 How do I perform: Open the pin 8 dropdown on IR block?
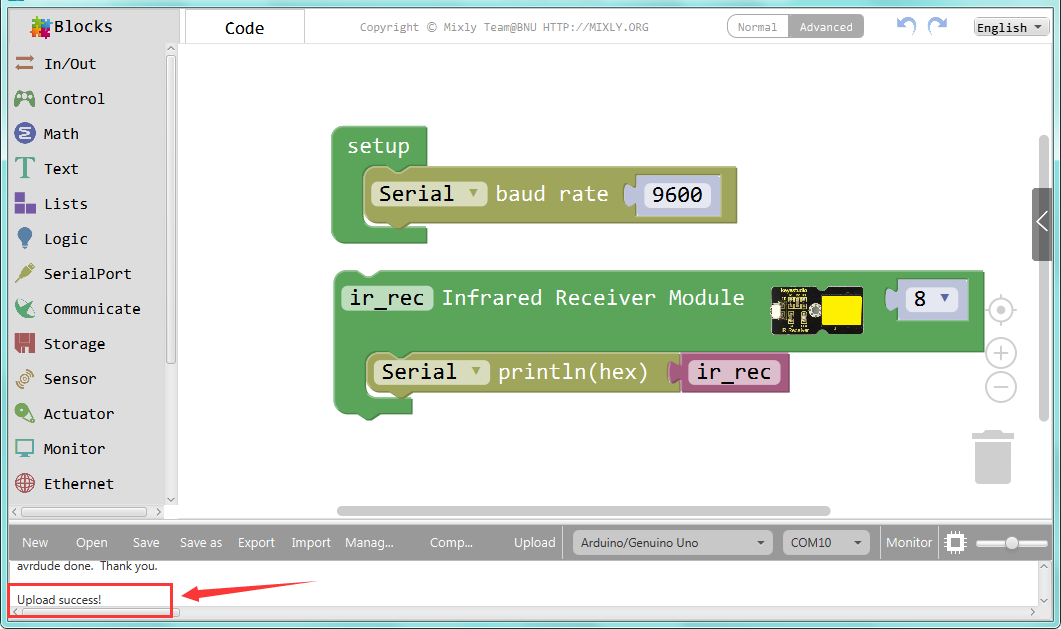click(932, 298)
